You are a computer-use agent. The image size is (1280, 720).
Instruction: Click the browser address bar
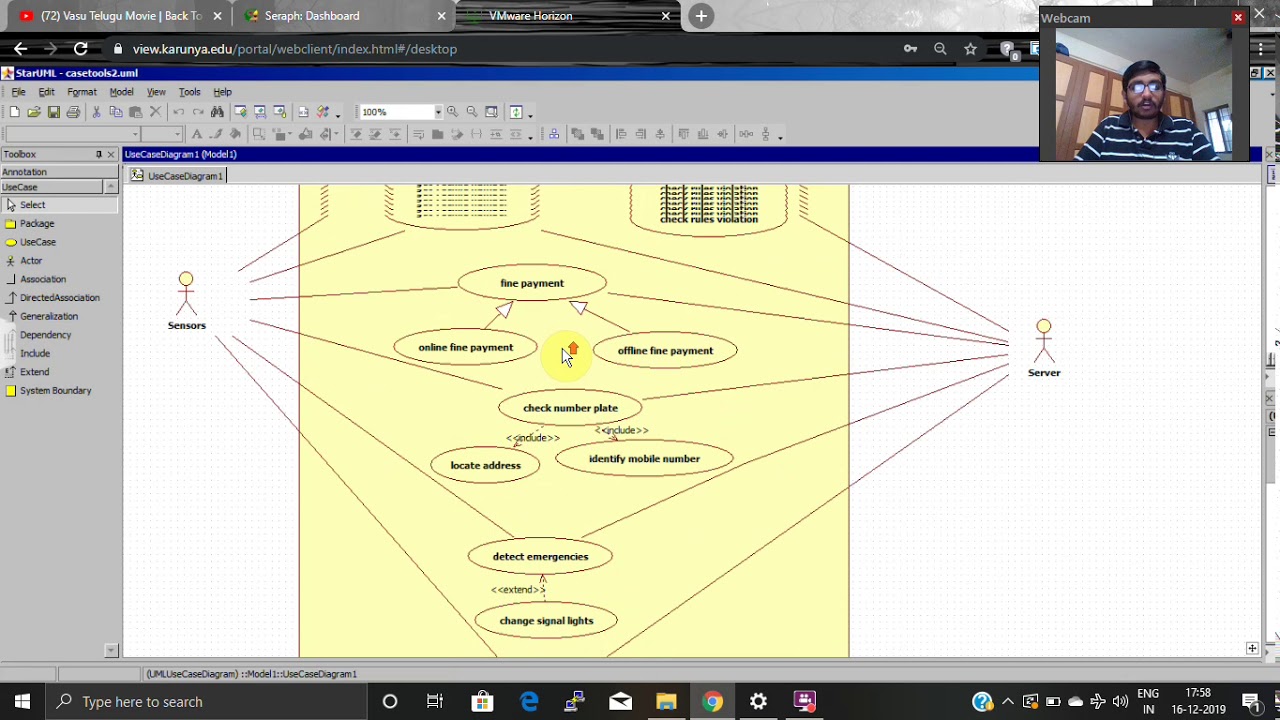(500, 49)
